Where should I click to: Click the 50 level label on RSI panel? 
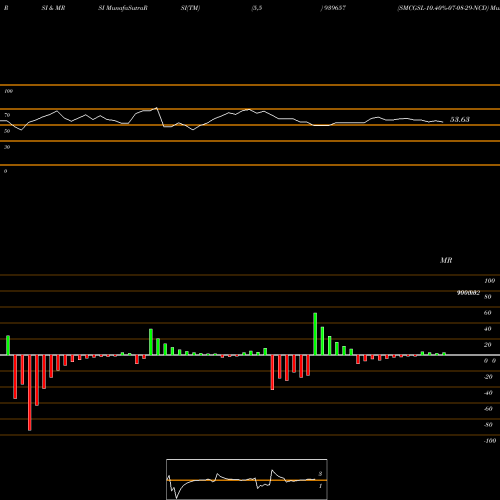(x=7, y=131)
